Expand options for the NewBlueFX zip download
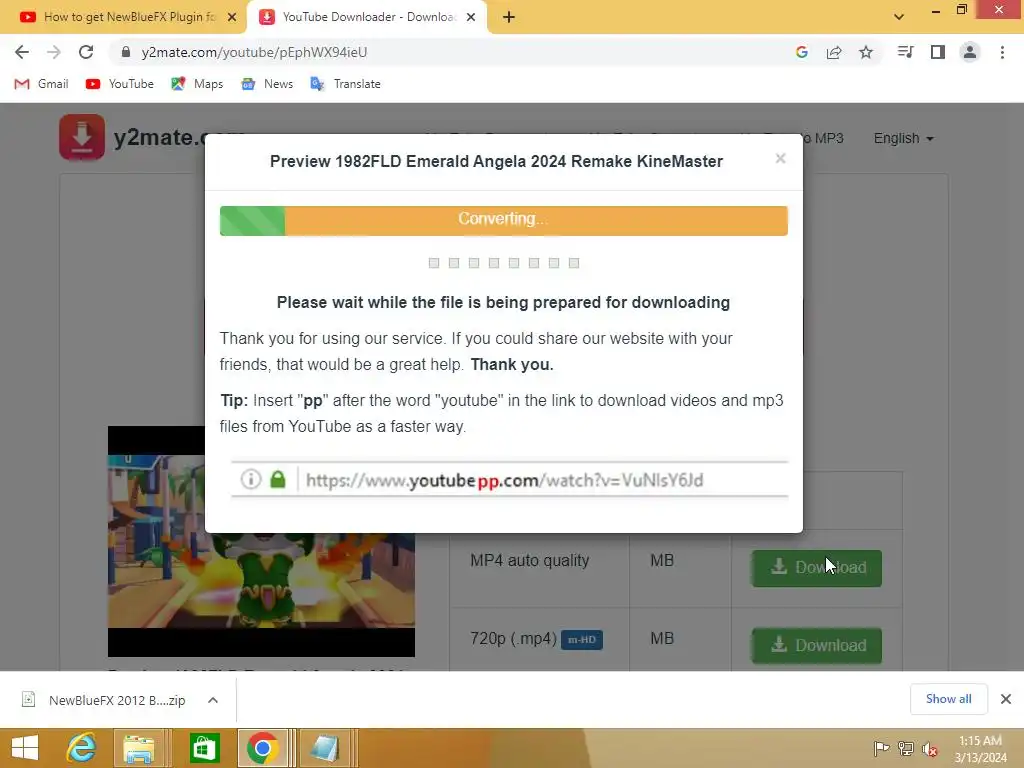 pyautogui.click(x=213, y=700)
